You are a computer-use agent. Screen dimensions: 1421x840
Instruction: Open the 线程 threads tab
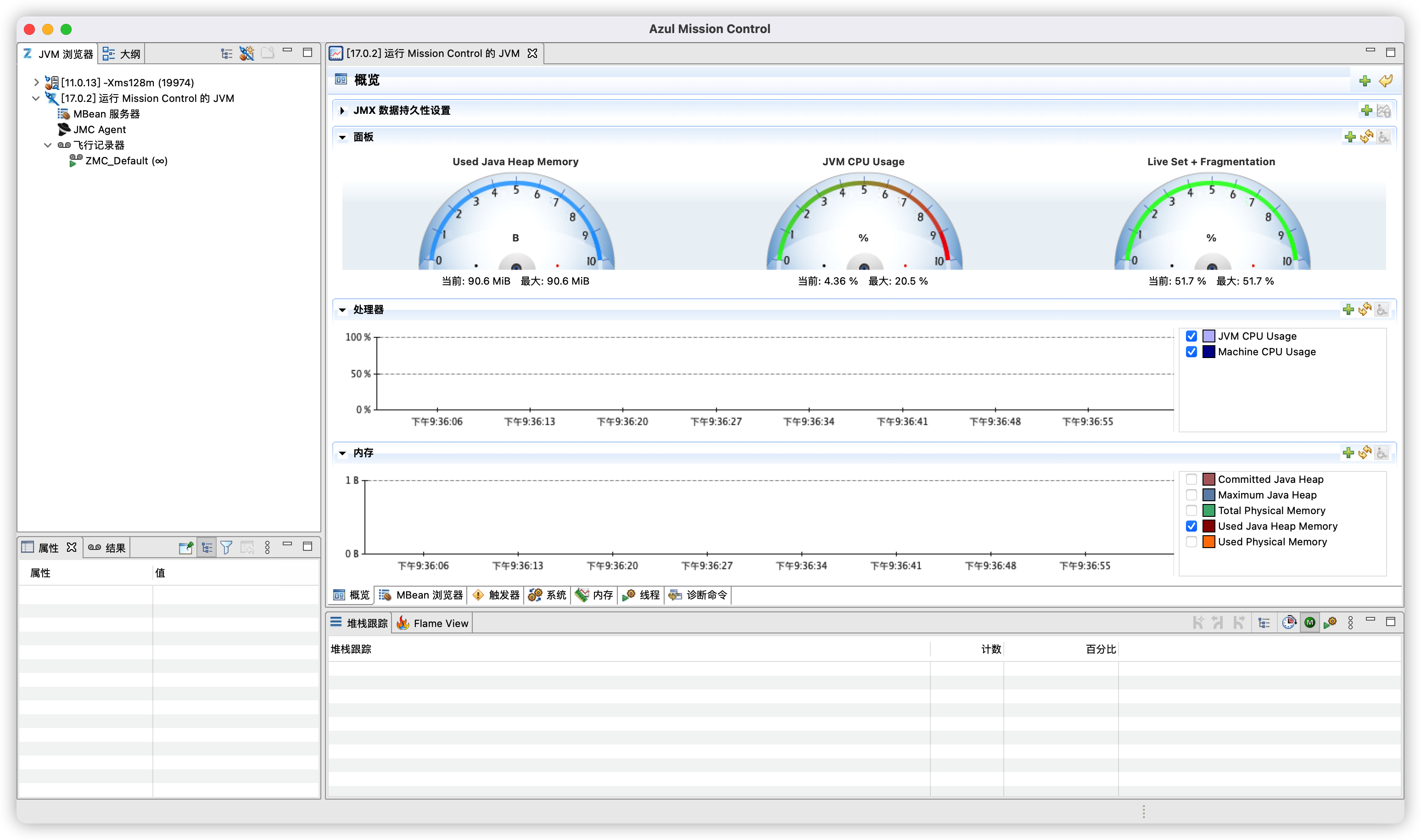641,595
